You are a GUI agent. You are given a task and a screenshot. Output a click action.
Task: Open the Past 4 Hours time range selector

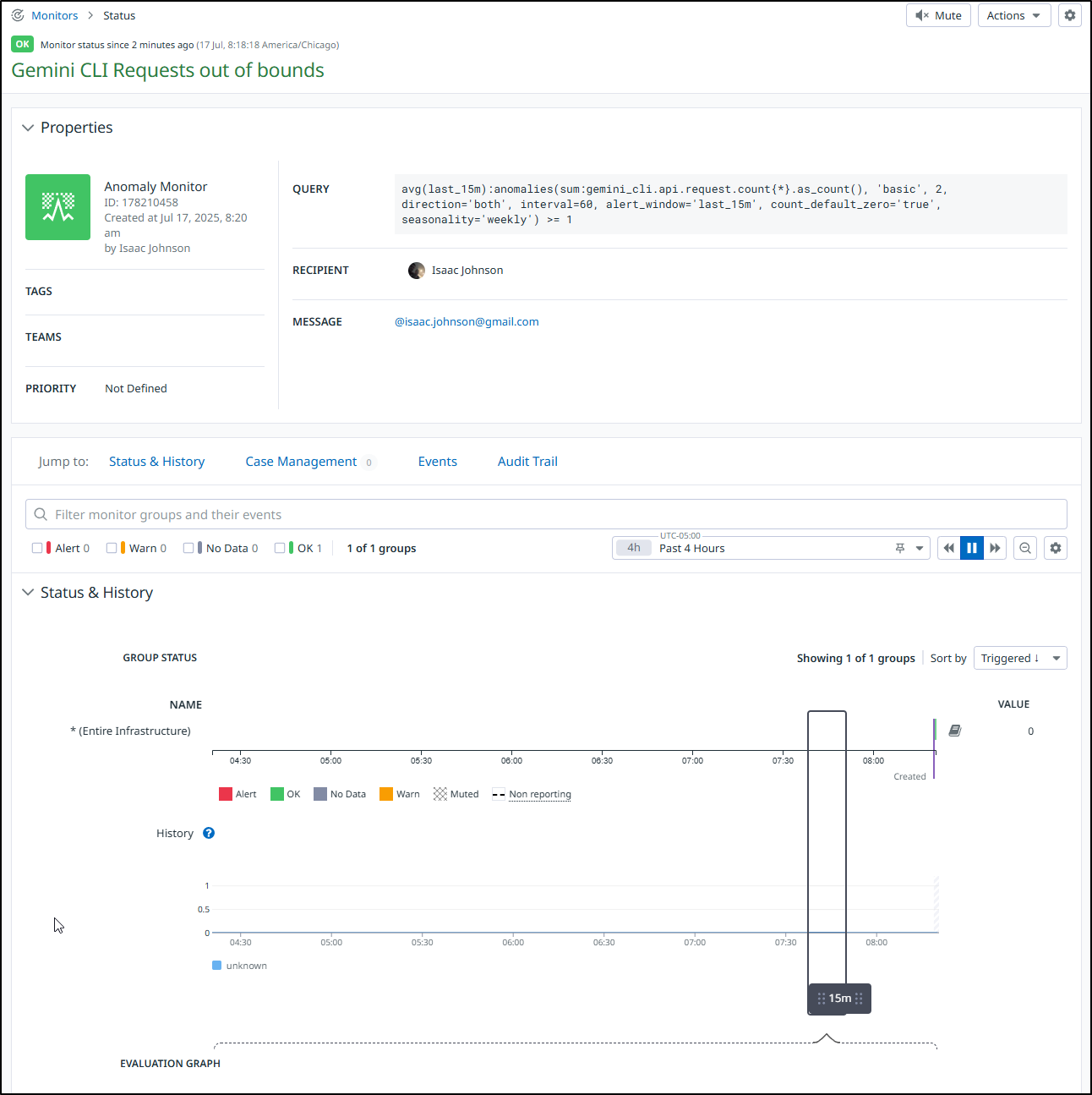[771, 548]
